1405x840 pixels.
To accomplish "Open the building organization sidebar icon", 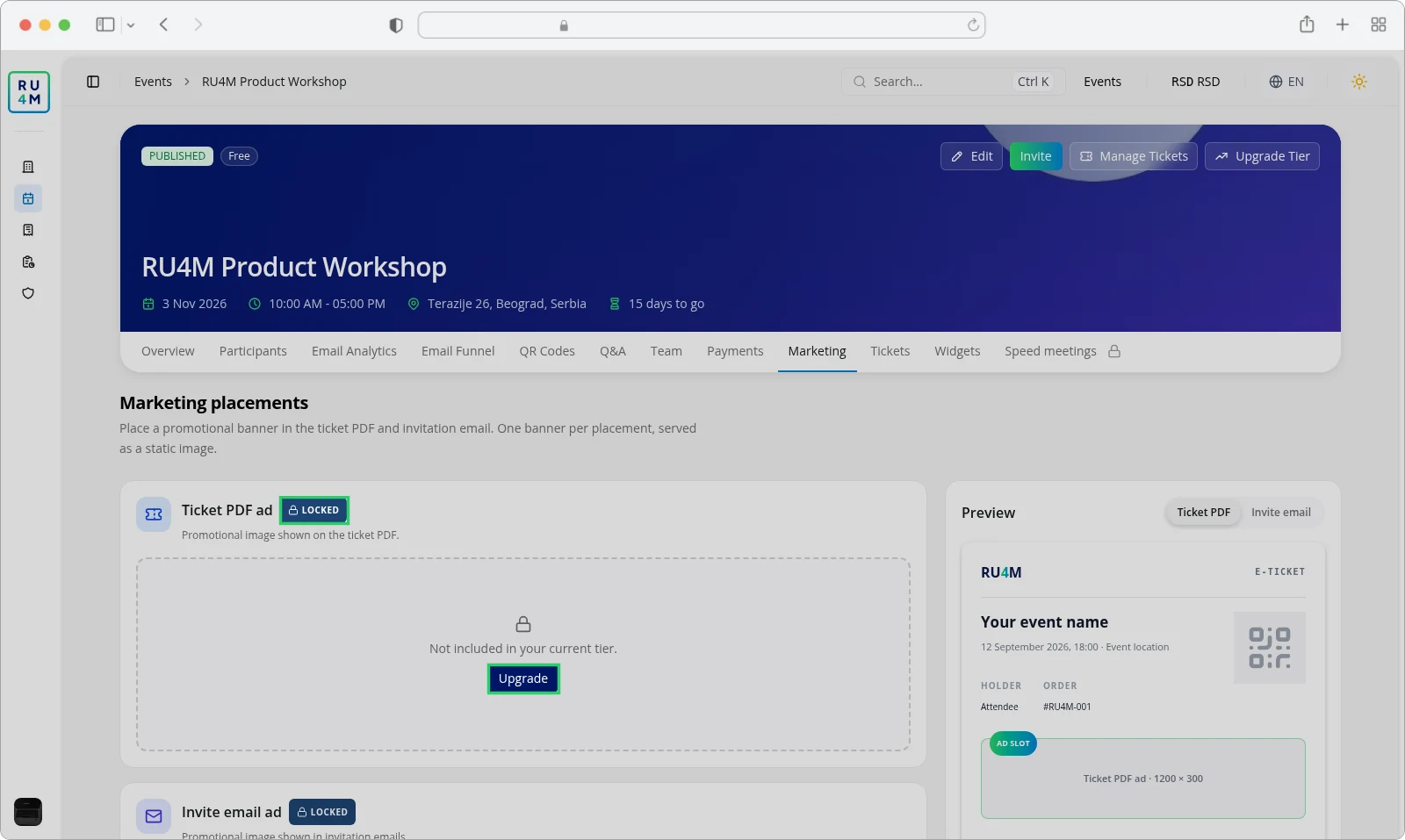I will (x=28, y=167).
